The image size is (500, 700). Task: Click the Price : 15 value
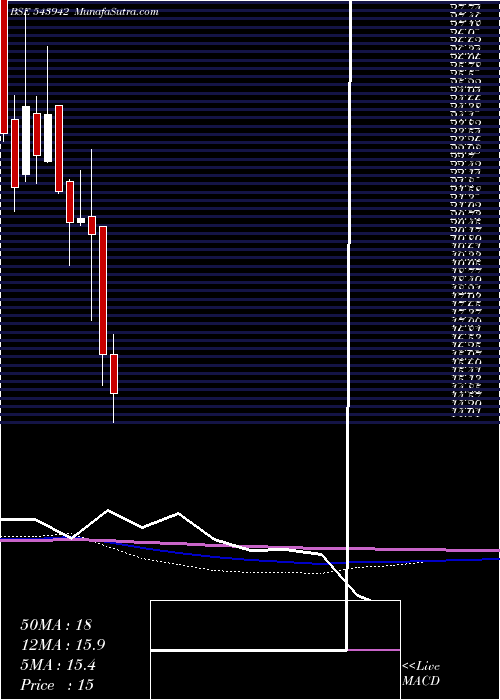tap(57, 685)
